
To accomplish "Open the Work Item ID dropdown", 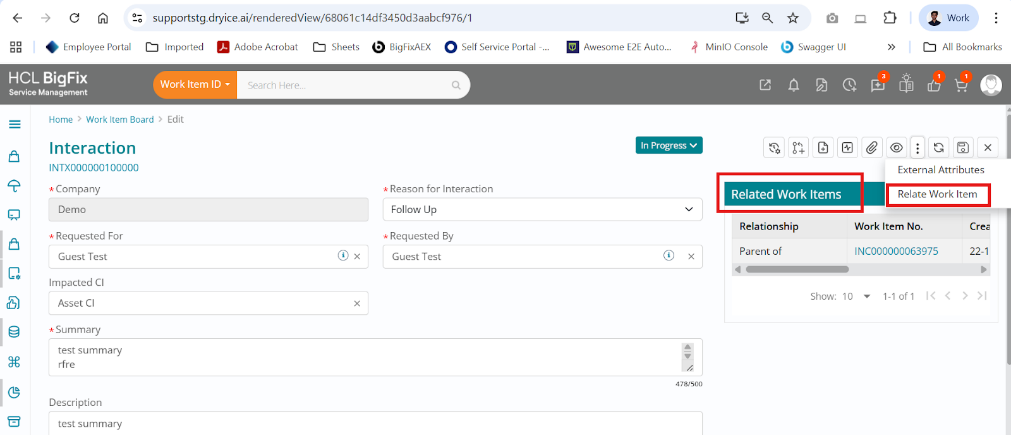I will (x=195, y=84).
